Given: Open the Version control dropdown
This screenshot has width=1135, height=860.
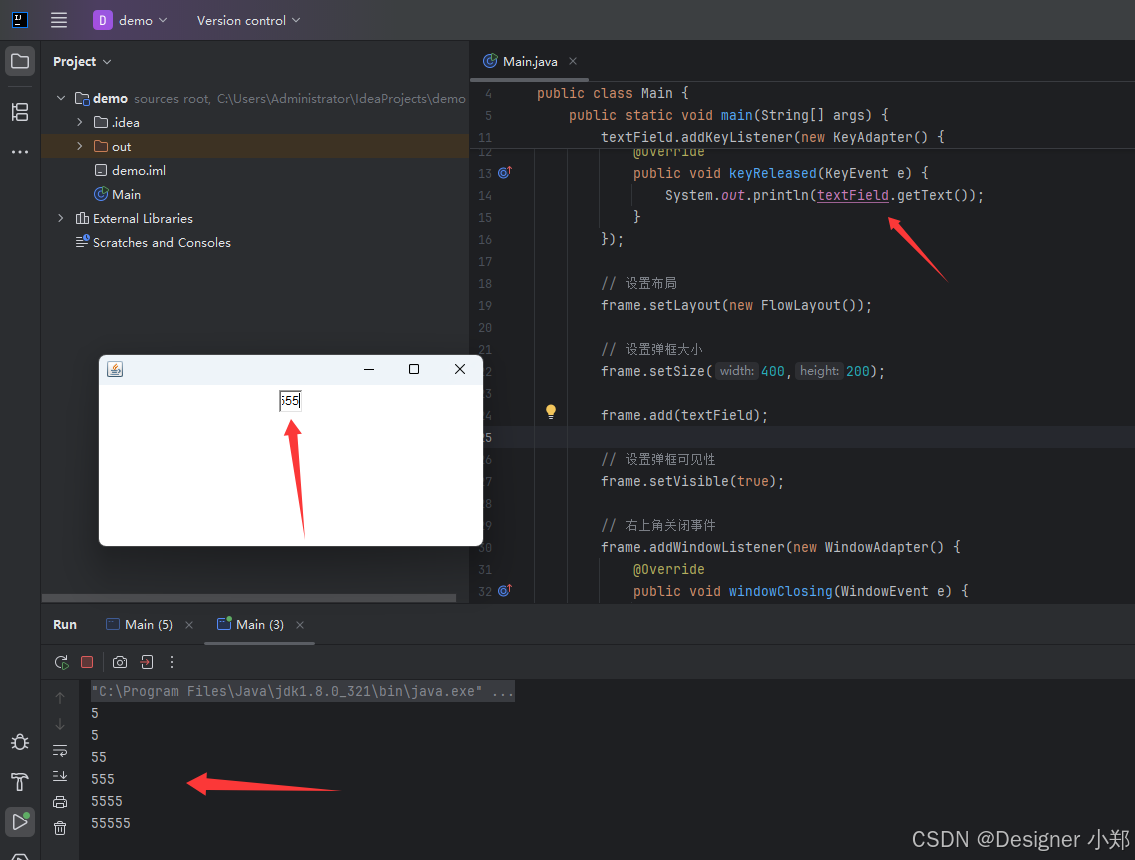Looking at the screenshot, I should (248, 20).
